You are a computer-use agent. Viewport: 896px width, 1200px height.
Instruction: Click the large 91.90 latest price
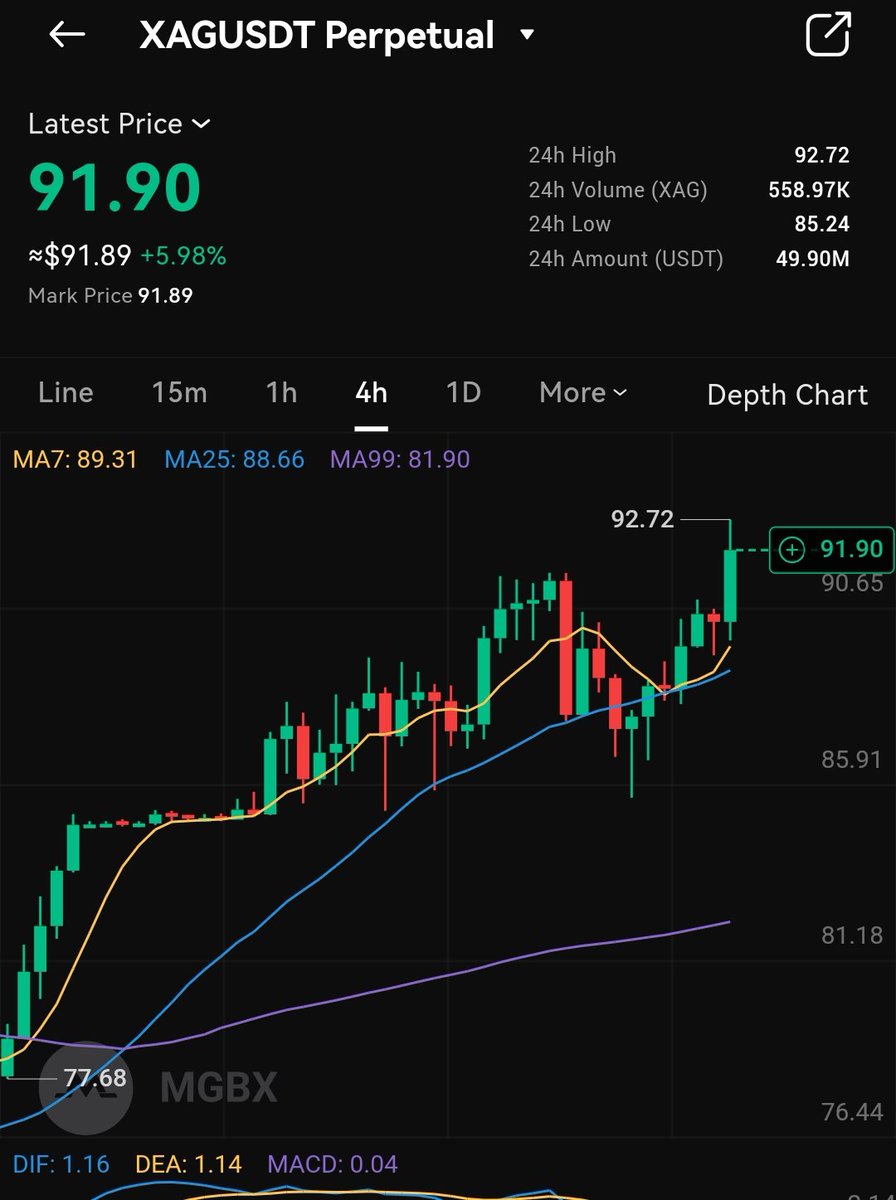(x=115, y=187)
